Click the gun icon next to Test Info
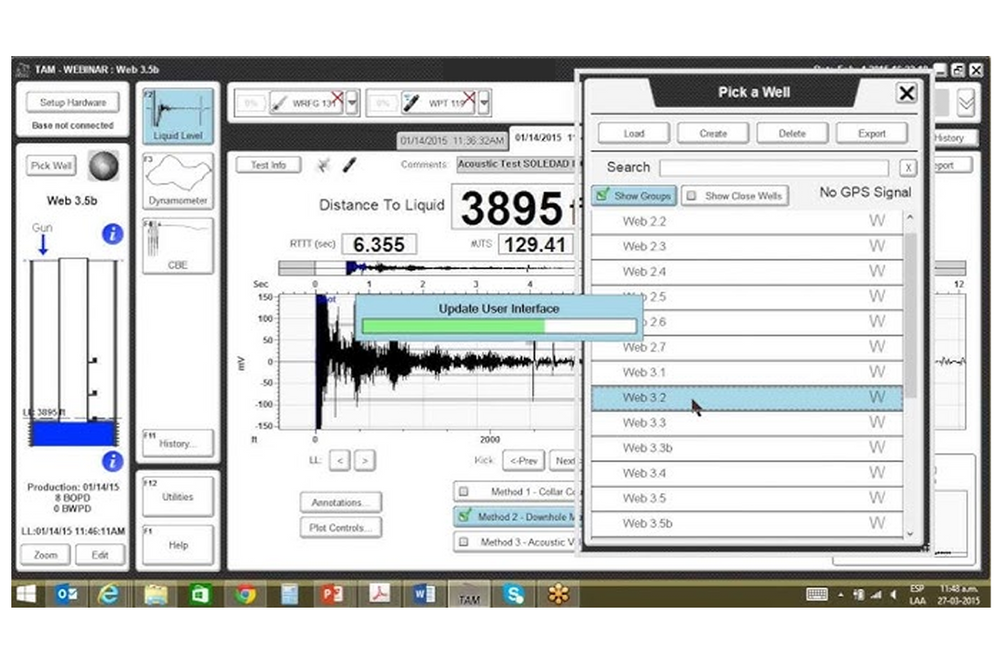Image resolution: width=1000 pixels, height=667 pixels. pos(349,165)
